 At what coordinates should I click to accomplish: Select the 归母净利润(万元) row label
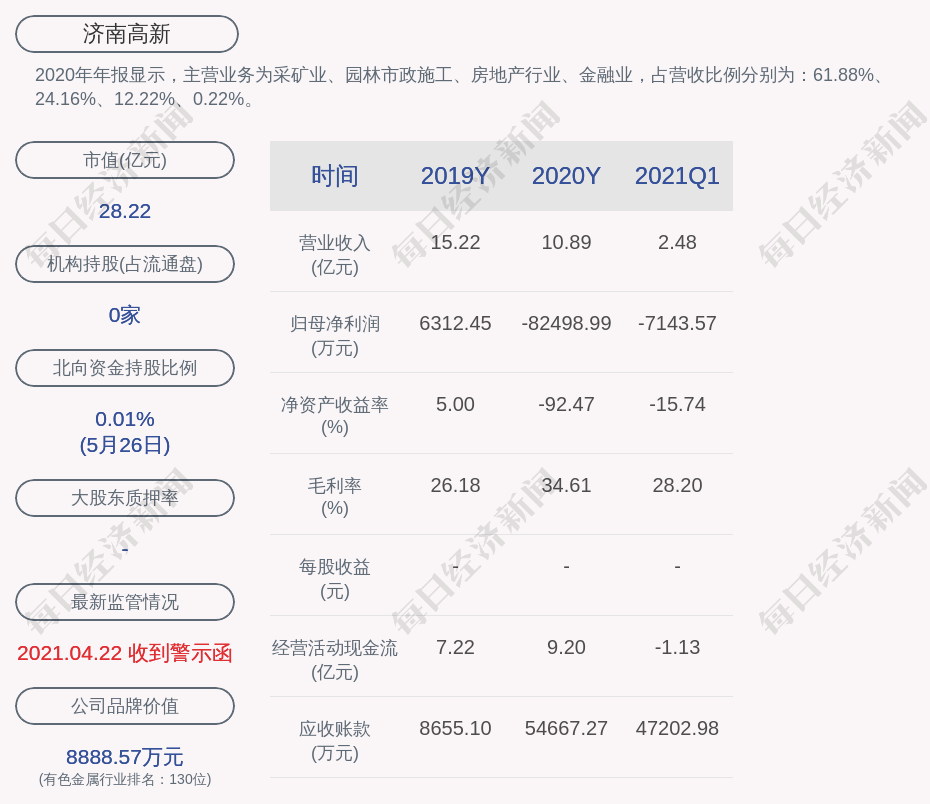pos(334,336)
